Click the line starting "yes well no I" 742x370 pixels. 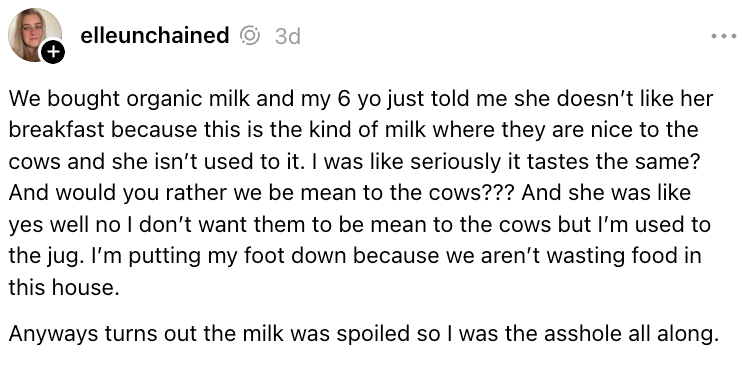tap(360, 225)
